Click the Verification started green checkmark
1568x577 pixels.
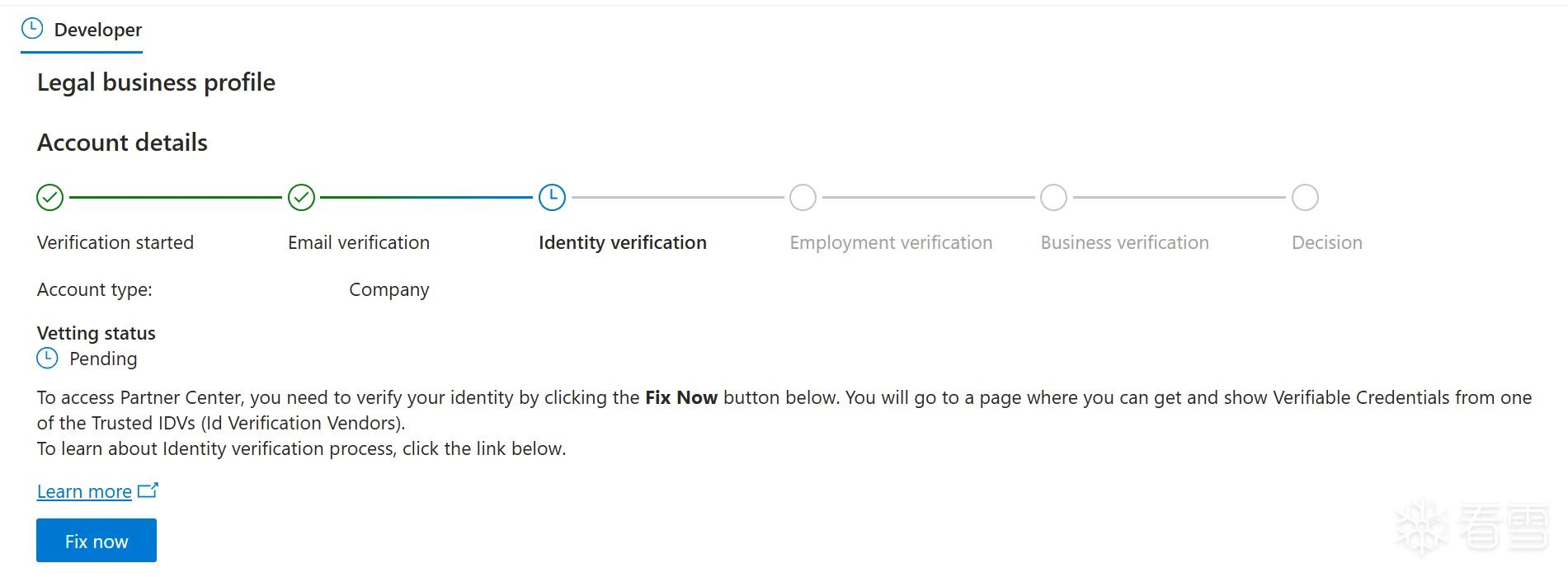[x=50, y=198]
